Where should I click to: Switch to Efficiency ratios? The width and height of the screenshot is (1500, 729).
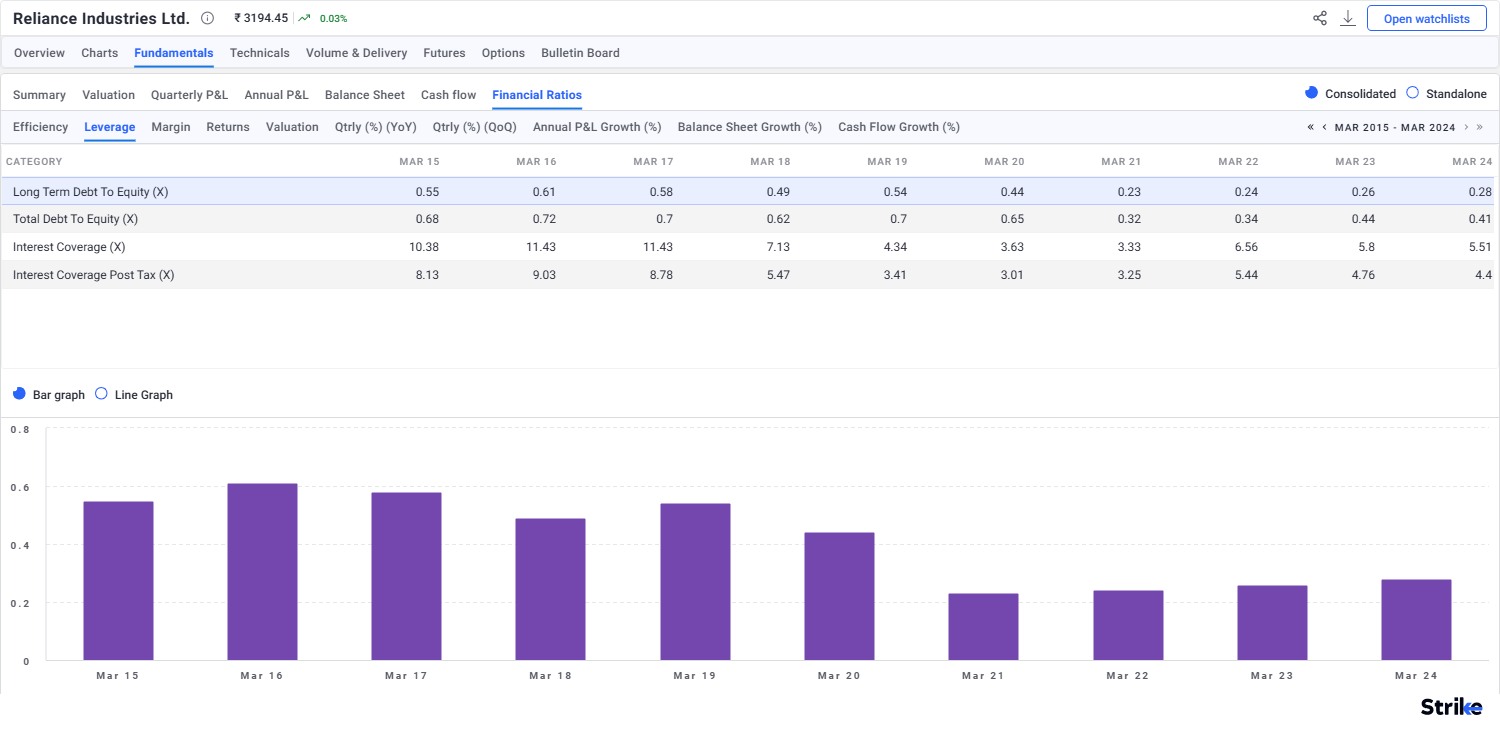(40, 127)
